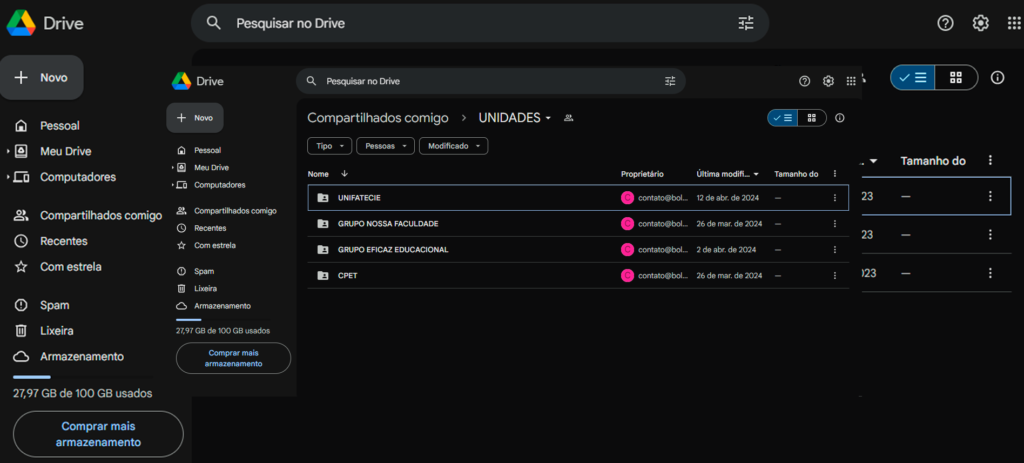Open Armazenamento in the background window sidebar
Image resolution: width=1024 pixels, height=463 pixels.
tap(69, 357)
